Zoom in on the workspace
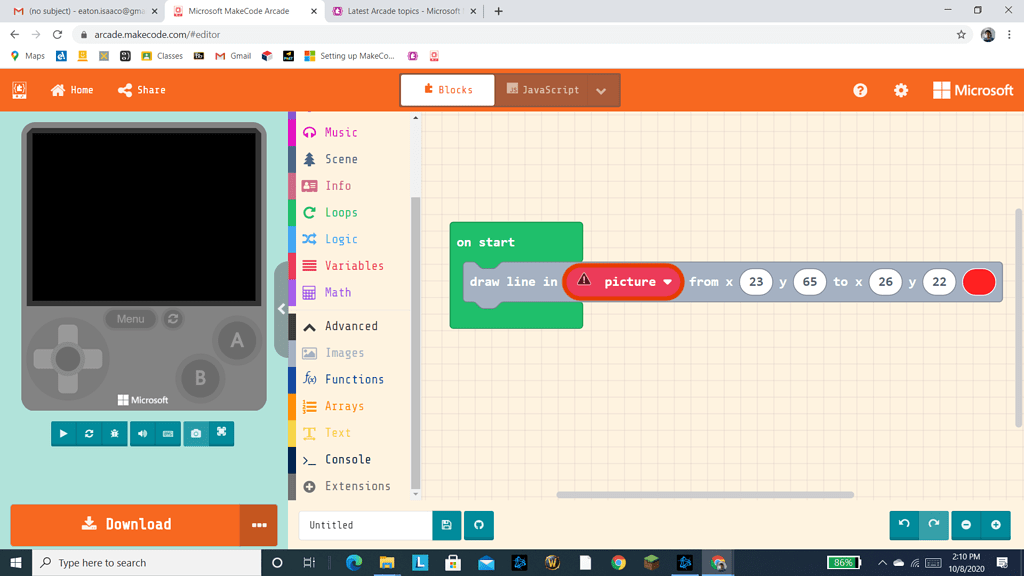The width and height of the screenshot is (1024, 576). click(996, 525)
